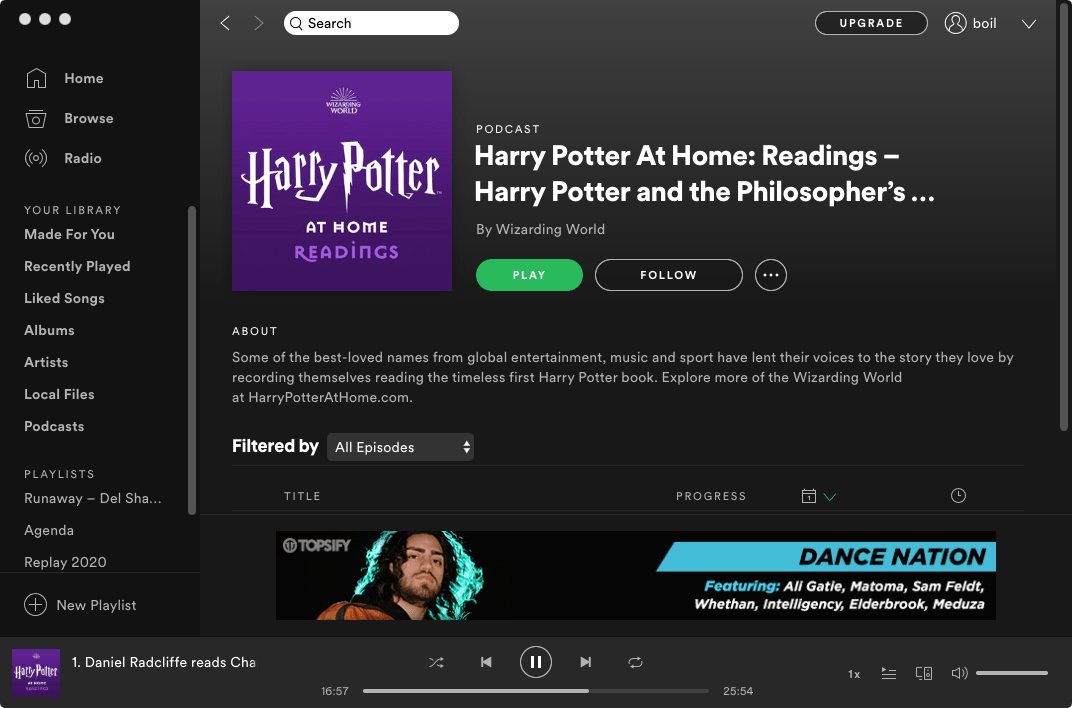Click the Home house icon
Viewport: 1072px width, 708px height.
point(36,78)
